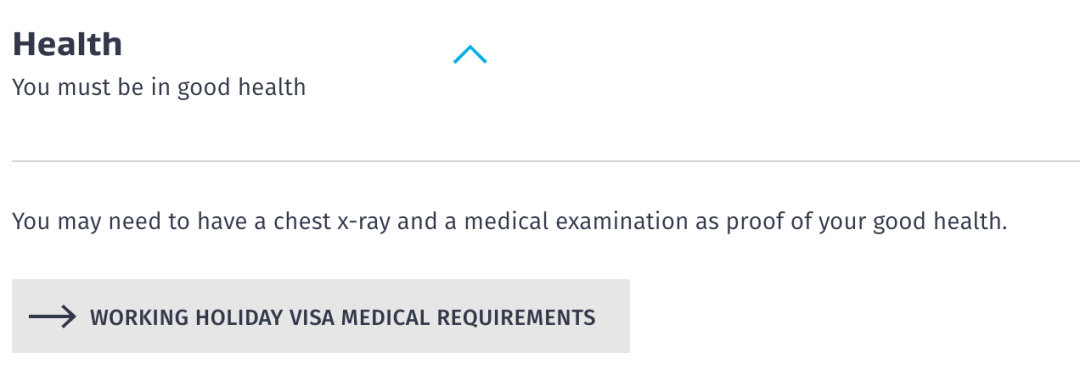Viewport: 1080px width, 375px height.
Task: Click 'WORKING HOLIDAY VISA' text in the grey button
Action: [212, 317]
